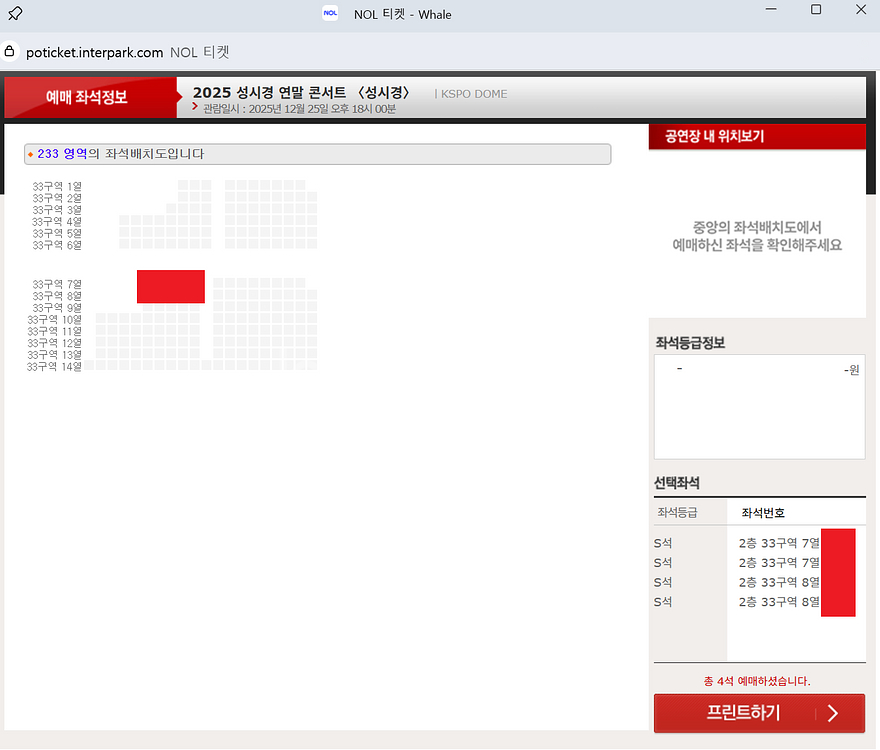Screen dimensions: 880x750
Task: Click the red seat indicator swatch in 선택좌석 table
Action: click(838, 573)
